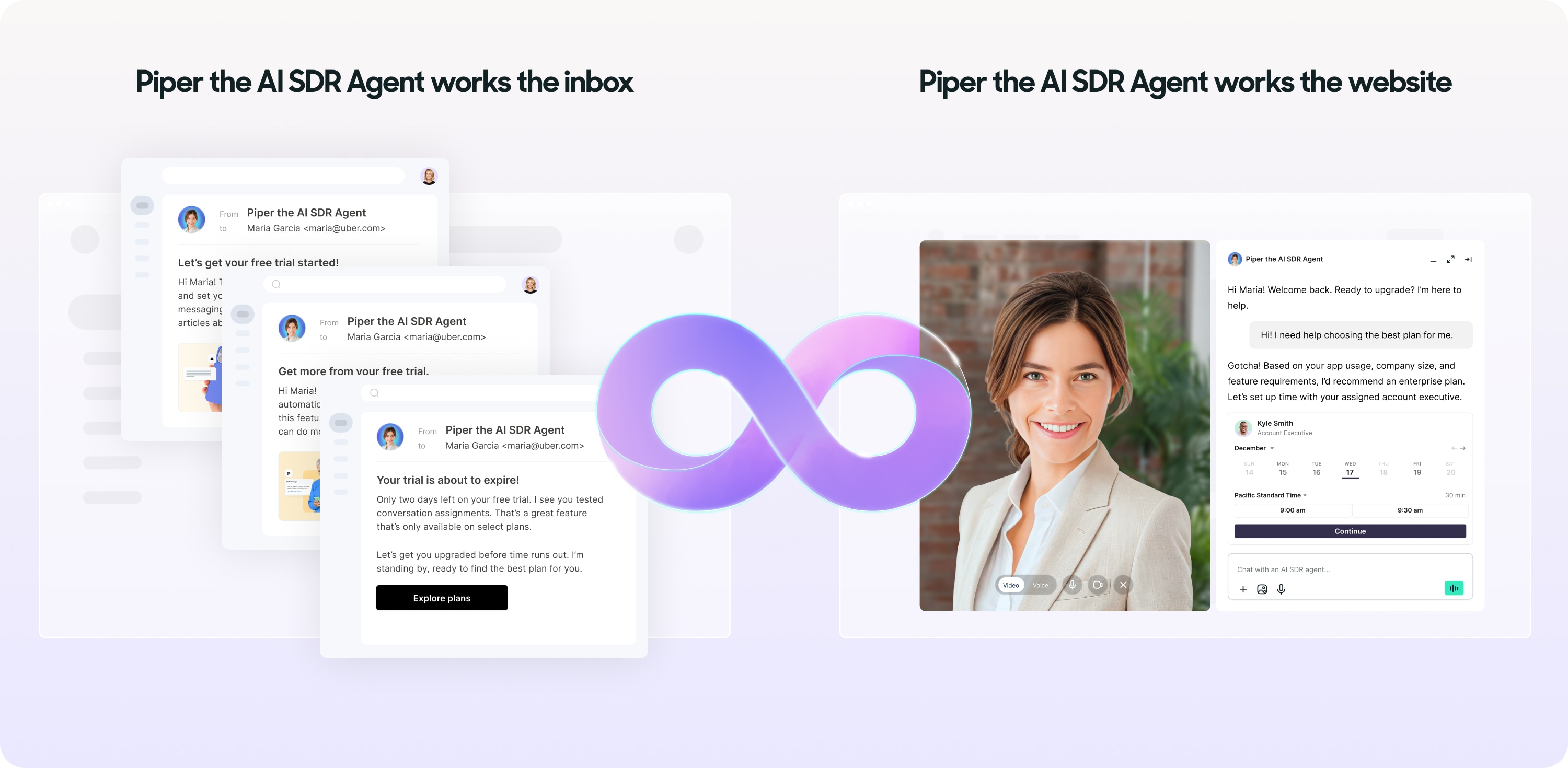Switch call mode to Voice
Screen dimensions: 1568x768
click(1040, 586)
